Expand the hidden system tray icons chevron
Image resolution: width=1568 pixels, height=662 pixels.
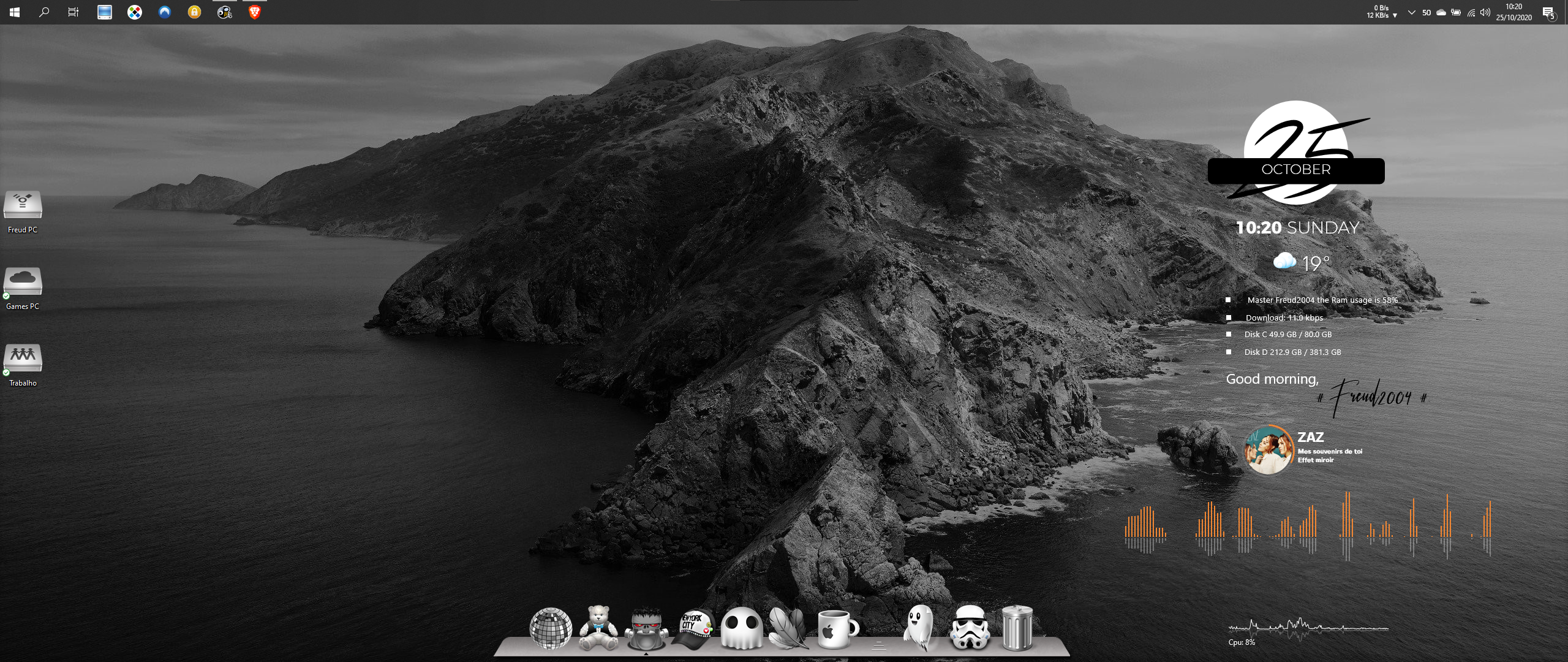pyautogui.click(x=1411, y=12)
